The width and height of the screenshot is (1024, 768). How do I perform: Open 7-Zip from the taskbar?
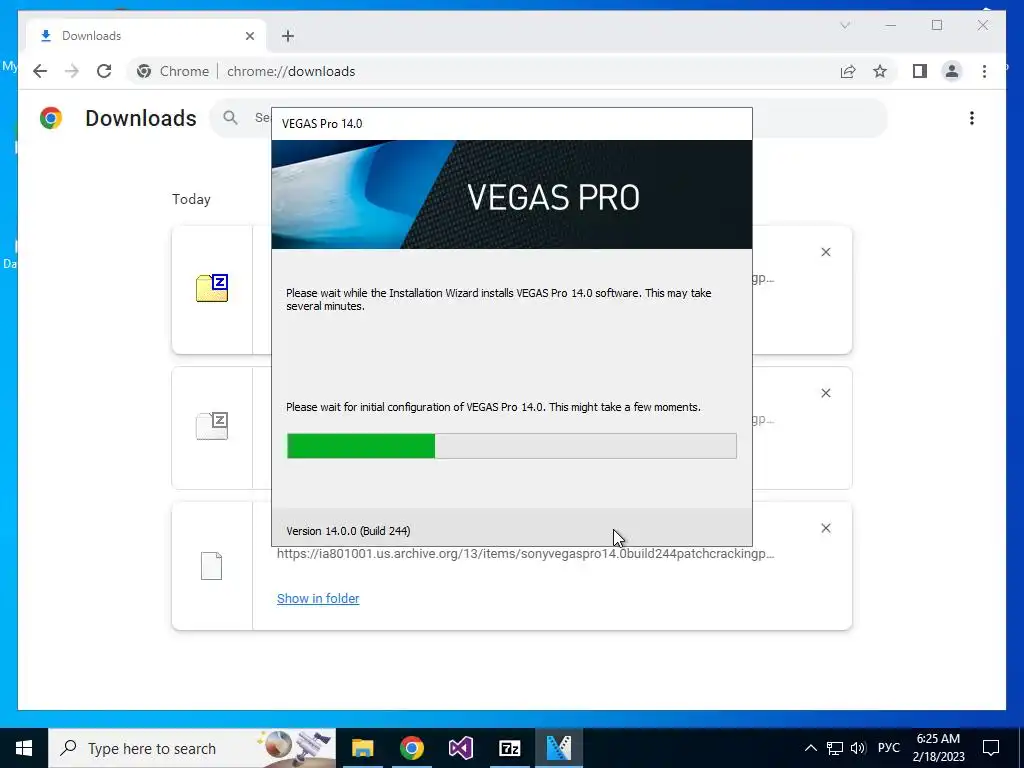point(509,748)
